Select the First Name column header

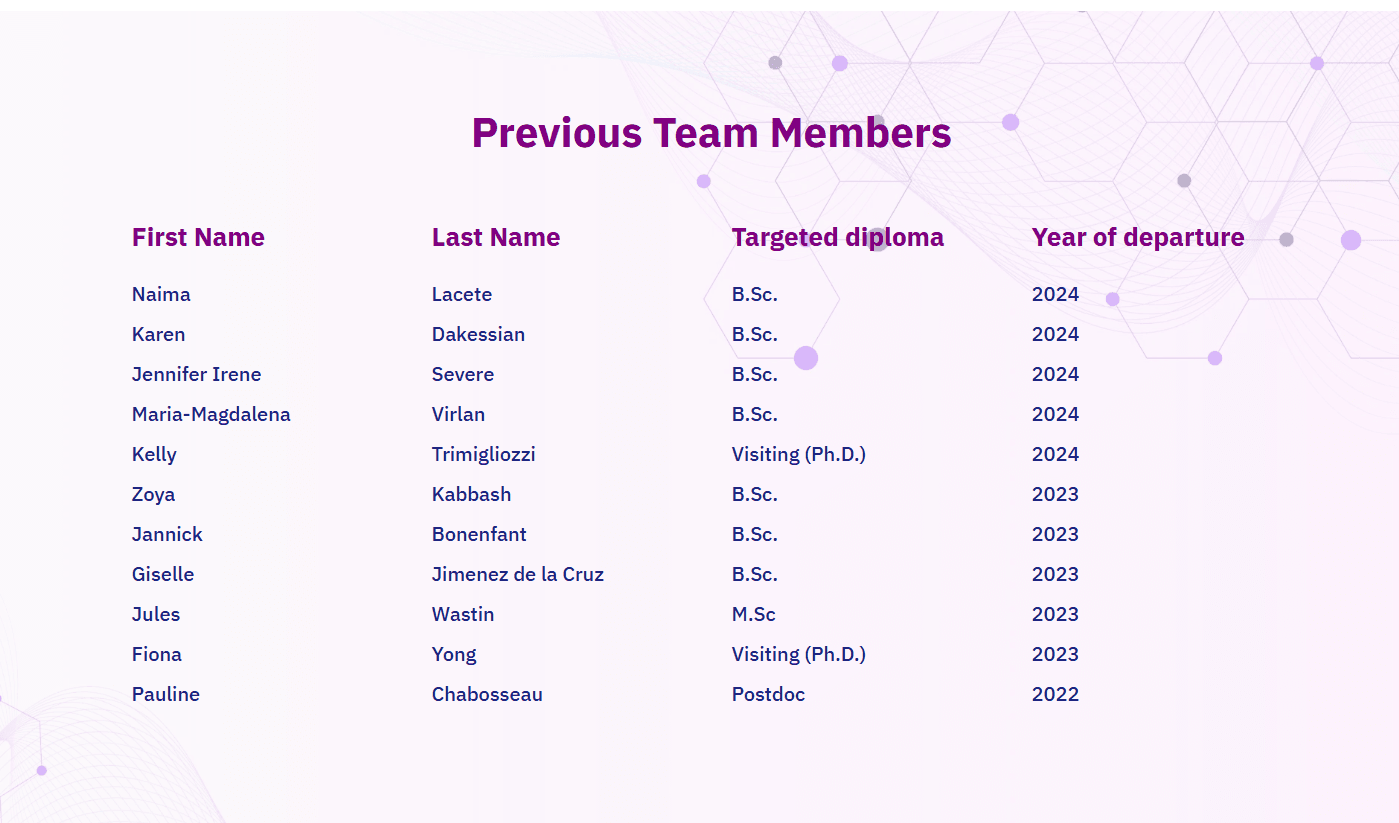coord(198,237)
